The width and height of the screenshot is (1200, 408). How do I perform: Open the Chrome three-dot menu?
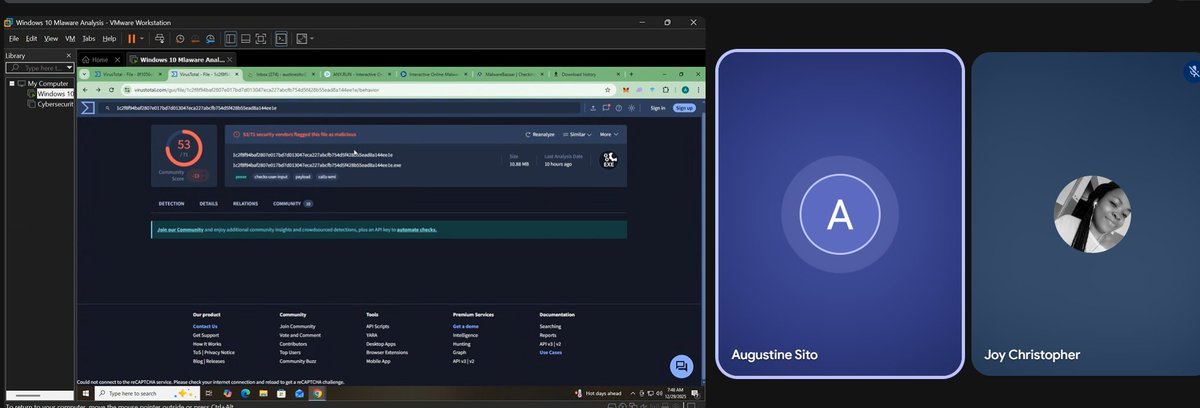(x=698, y=90)
